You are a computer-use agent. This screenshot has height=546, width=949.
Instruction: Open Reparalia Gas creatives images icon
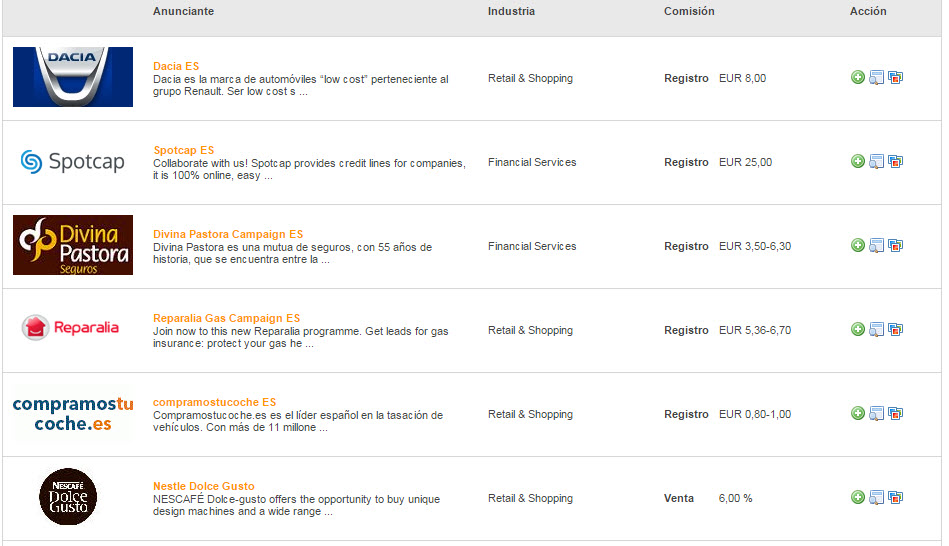click(x=896, y=329)
